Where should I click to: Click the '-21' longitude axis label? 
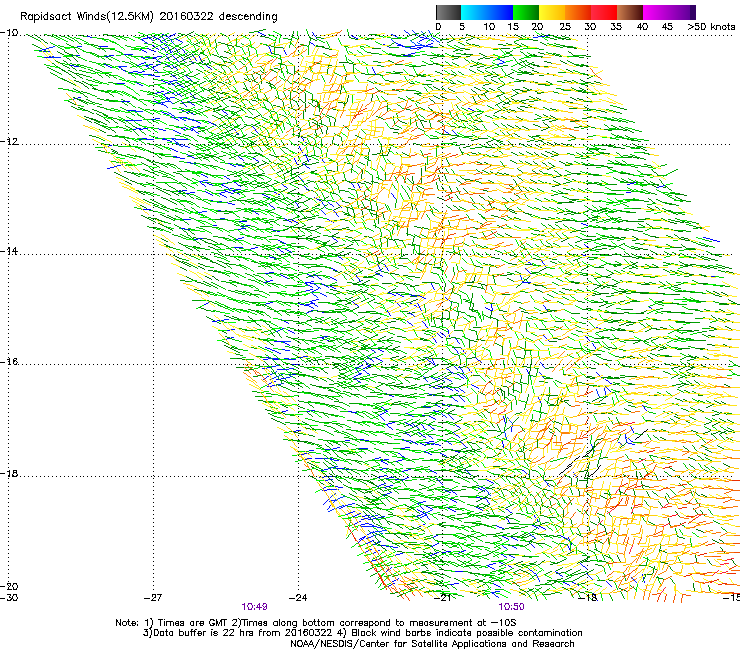[x=442, y=598]
